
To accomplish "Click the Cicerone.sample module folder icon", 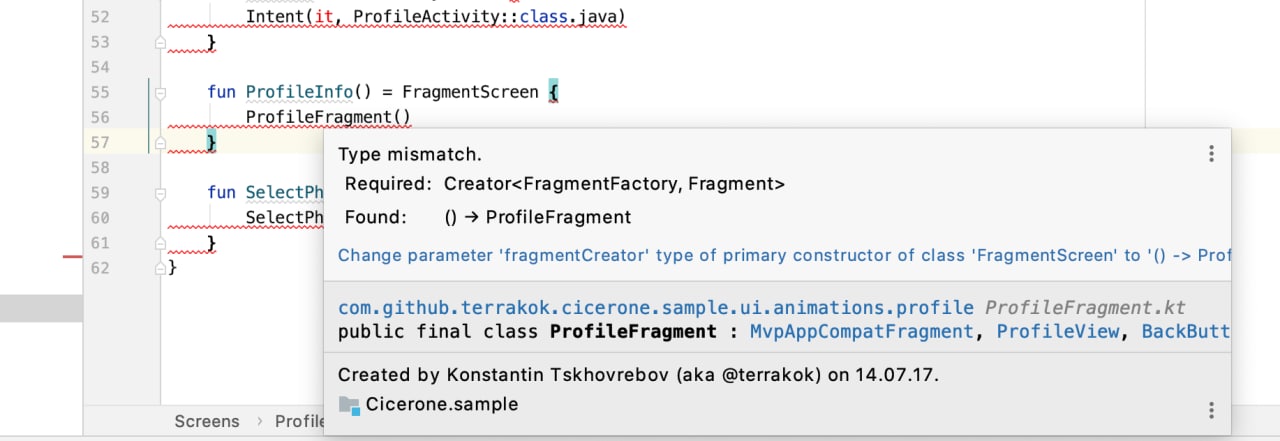I will point(349,405).
